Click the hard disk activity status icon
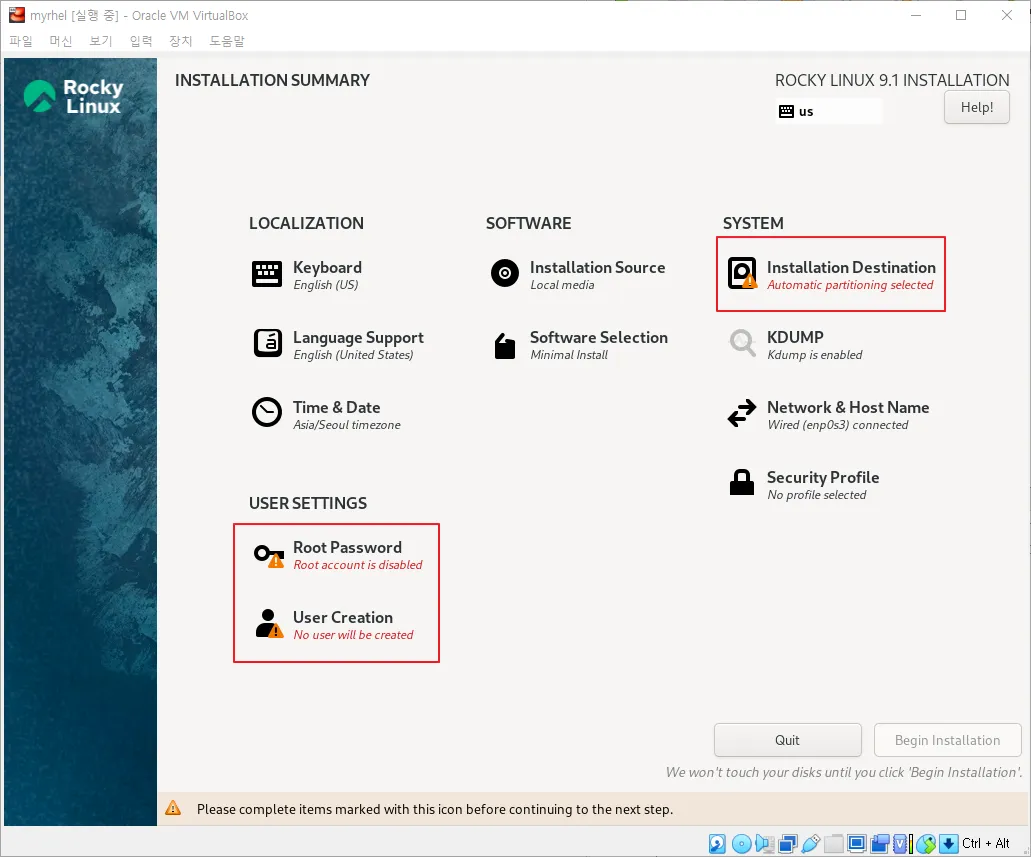 (717, 843)
